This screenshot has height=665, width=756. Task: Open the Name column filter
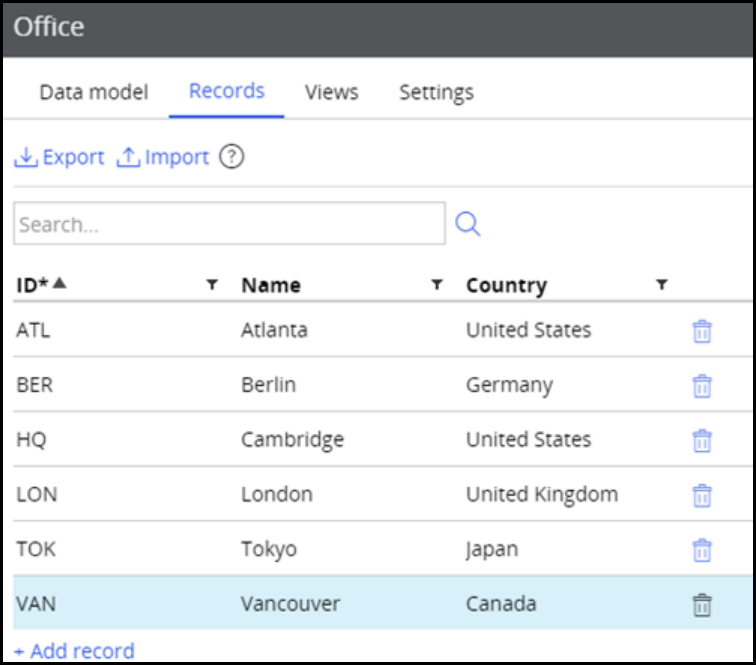(437, 285)
